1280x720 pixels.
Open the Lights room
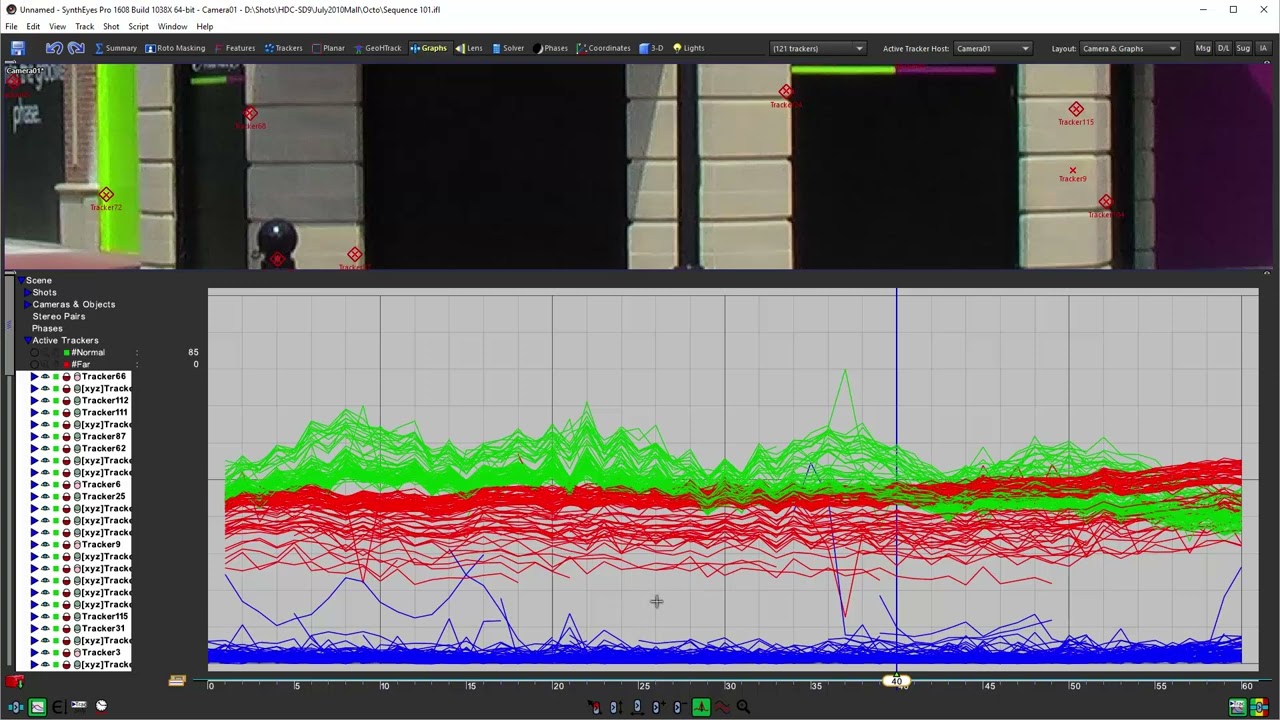tap(688, 48)
